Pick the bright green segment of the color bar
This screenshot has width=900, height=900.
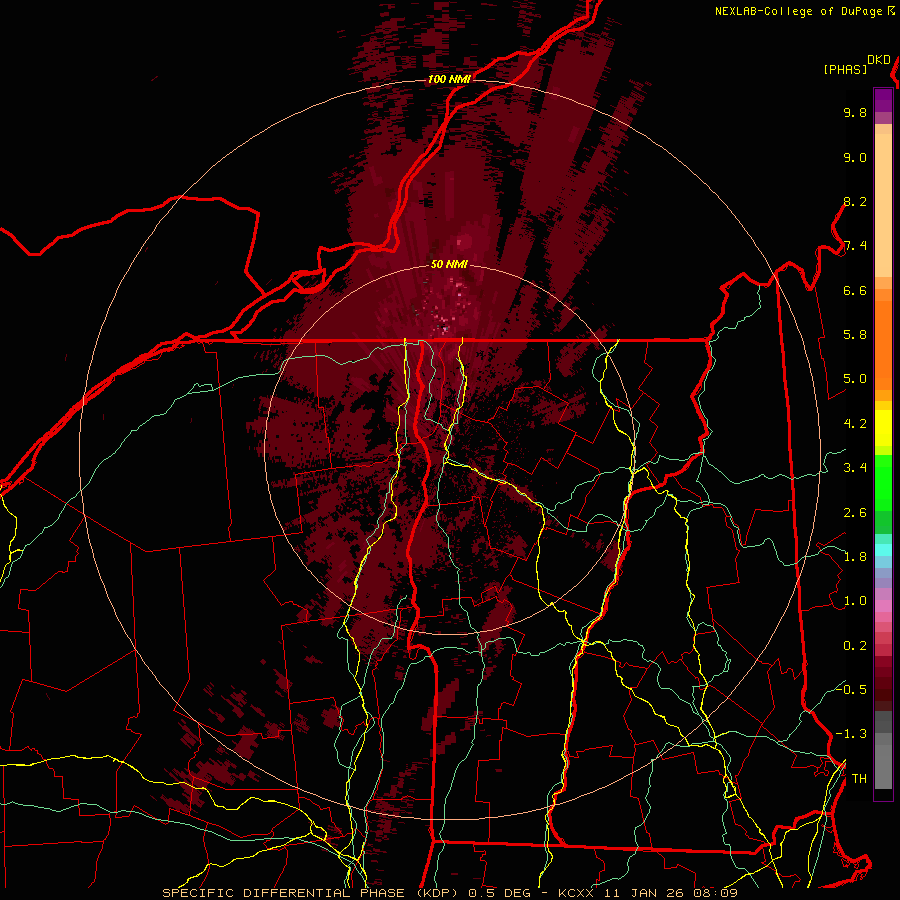tap(883, 482)
